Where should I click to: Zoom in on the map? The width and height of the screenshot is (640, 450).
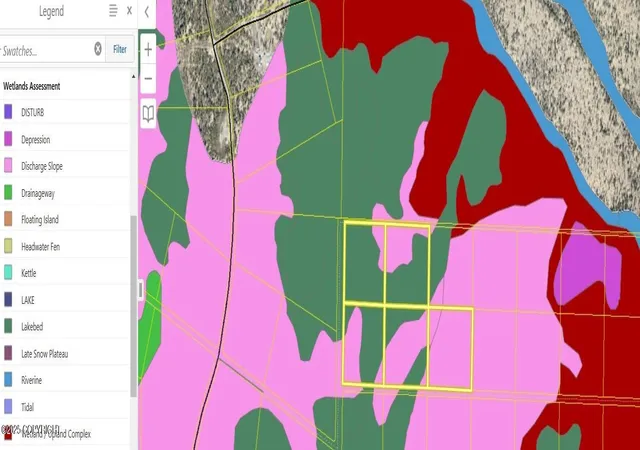[x=148, y=50]
